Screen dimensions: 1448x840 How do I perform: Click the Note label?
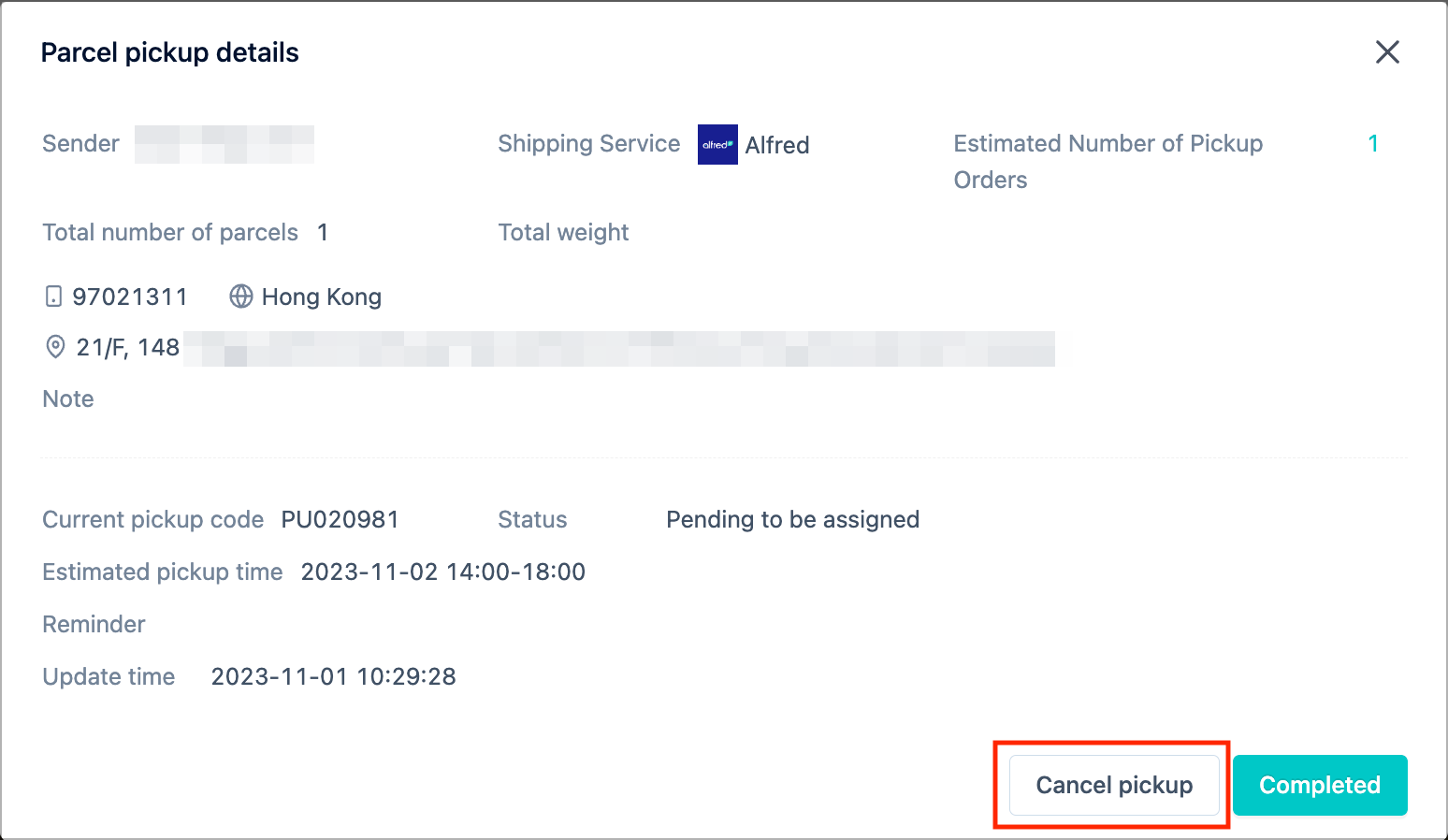pos(68,398)
